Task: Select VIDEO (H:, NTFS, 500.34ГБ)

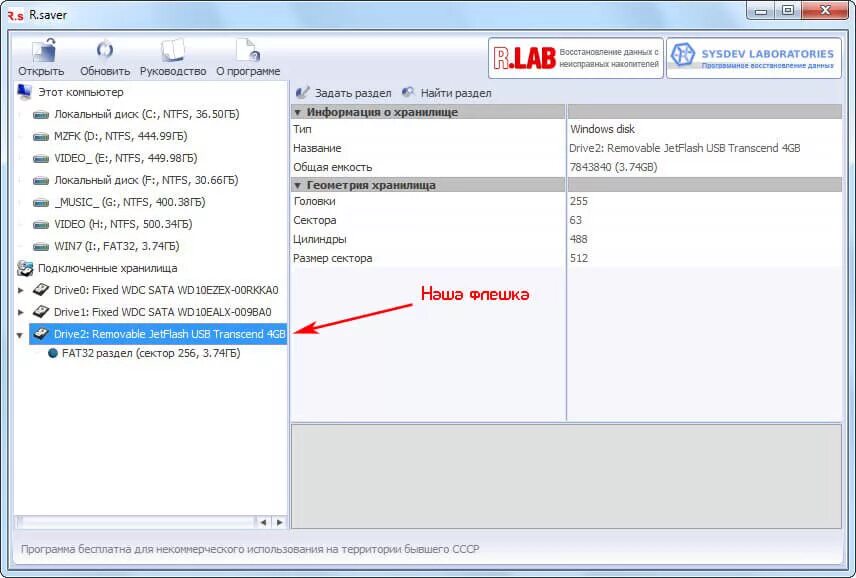Action: [123, 224]
